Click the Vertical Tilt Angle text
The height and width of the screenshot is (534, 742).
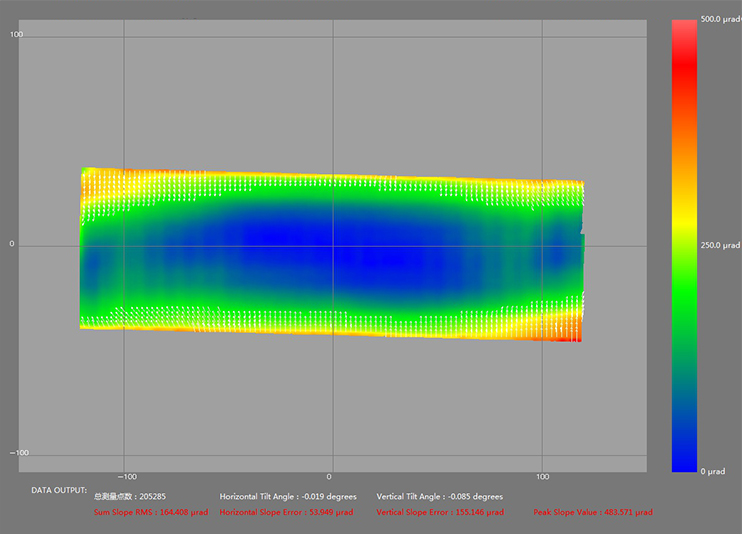point(440,496)
